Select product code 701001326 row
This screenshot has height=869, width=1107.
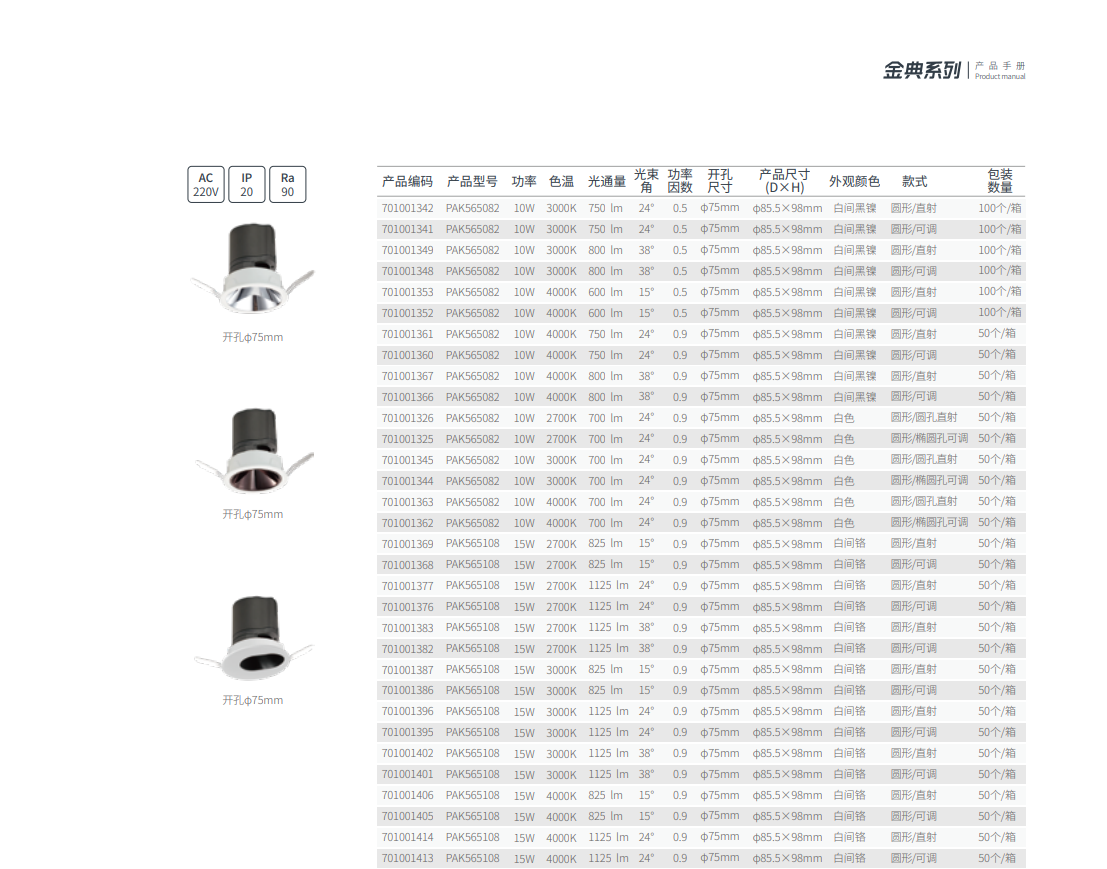click(408, 418)
